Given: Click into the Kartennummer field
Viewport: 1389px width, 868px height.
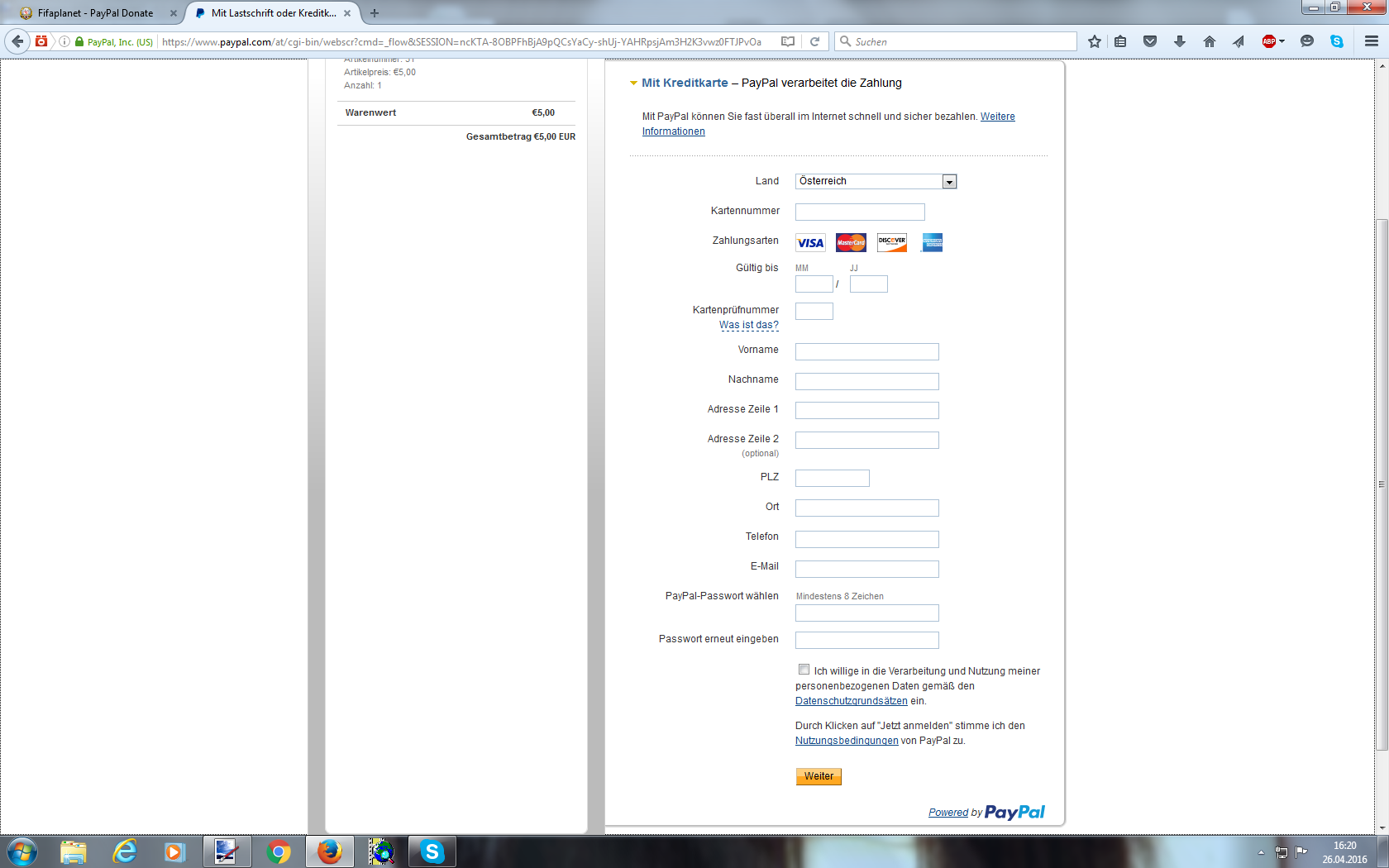Looking at the screenshot, I should pyautogui.click(x=860, y=212).
